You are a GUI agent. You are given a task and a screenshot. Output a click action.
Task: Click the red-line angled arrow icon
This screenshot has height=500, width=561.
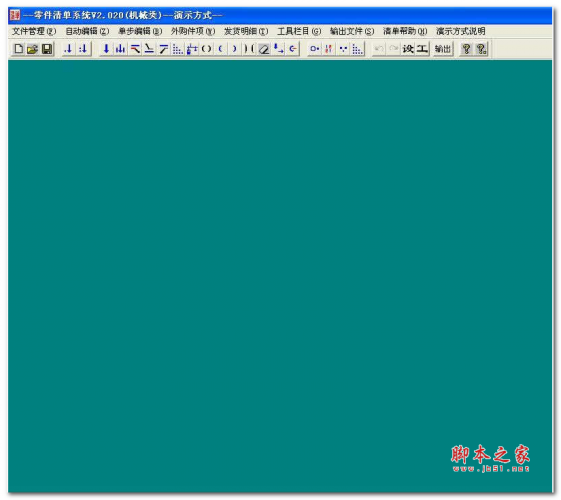point(135,49)
